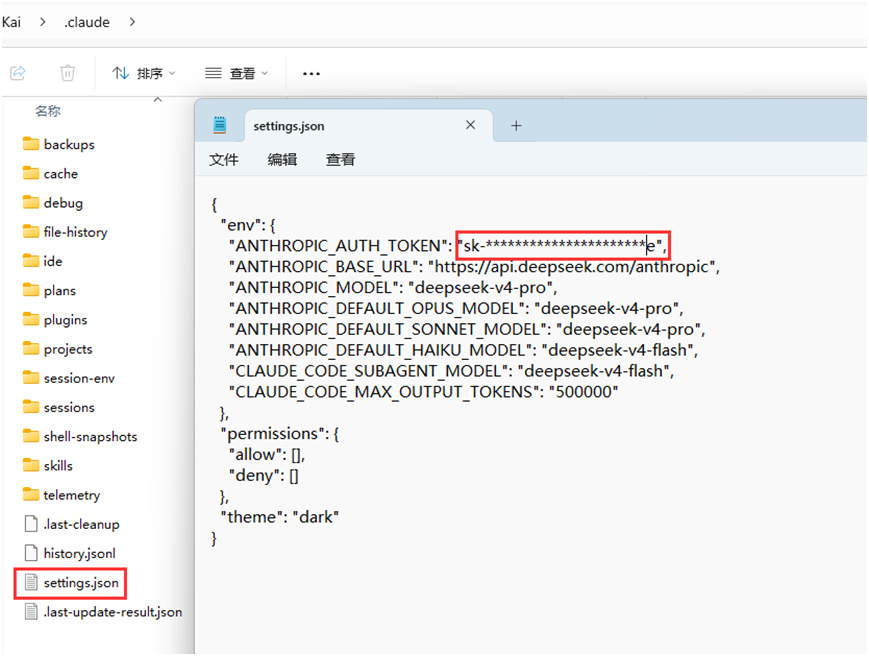Viewport: 869px width, 656px height.
Task: Click the ANTHROPIC_BASE_URL deepseek URL text
Action: [571, 266]
